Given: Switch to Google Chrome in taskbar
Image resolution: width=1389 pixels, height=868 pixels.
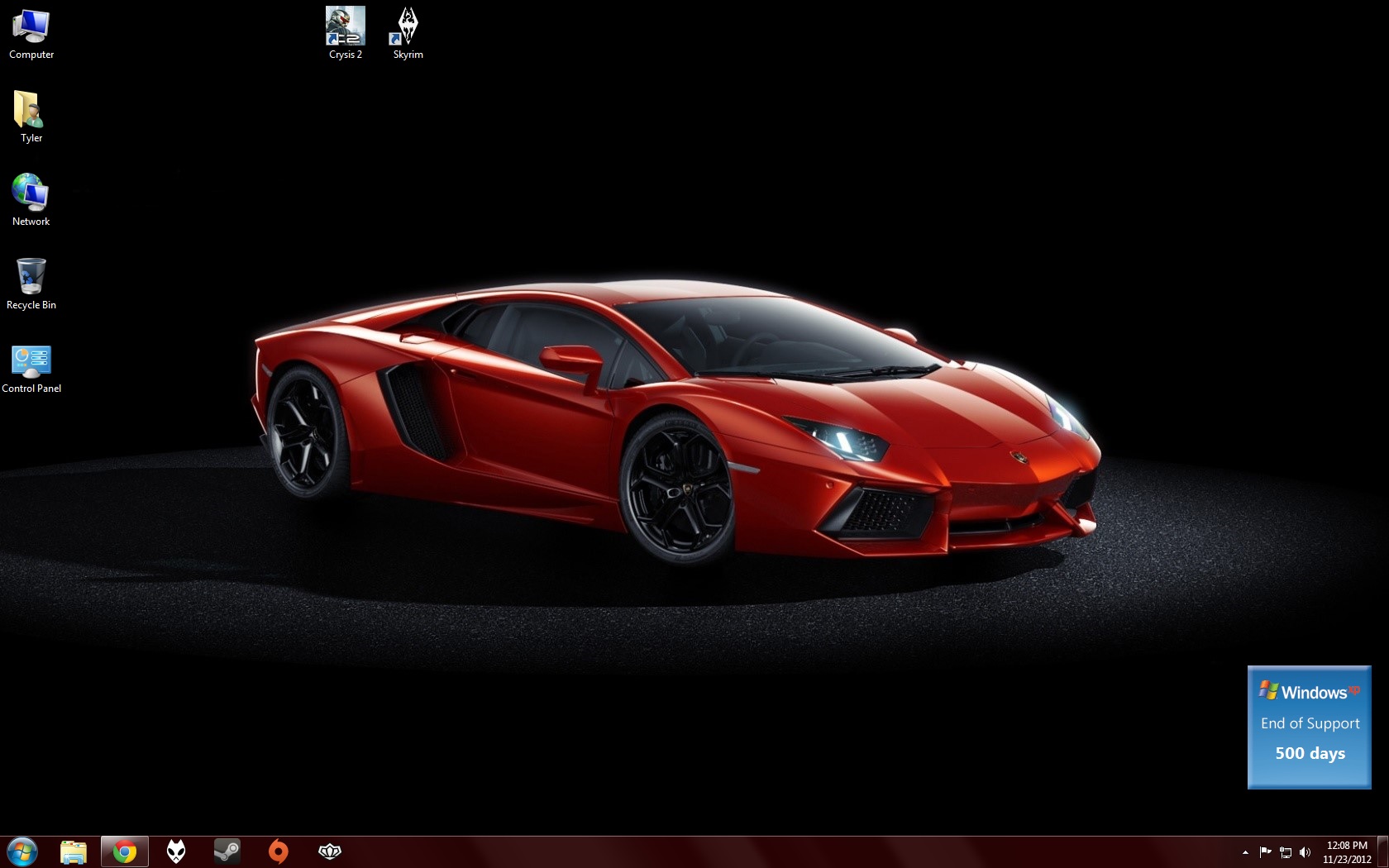Looking at the screenshot, I should [x=125, y=851].
